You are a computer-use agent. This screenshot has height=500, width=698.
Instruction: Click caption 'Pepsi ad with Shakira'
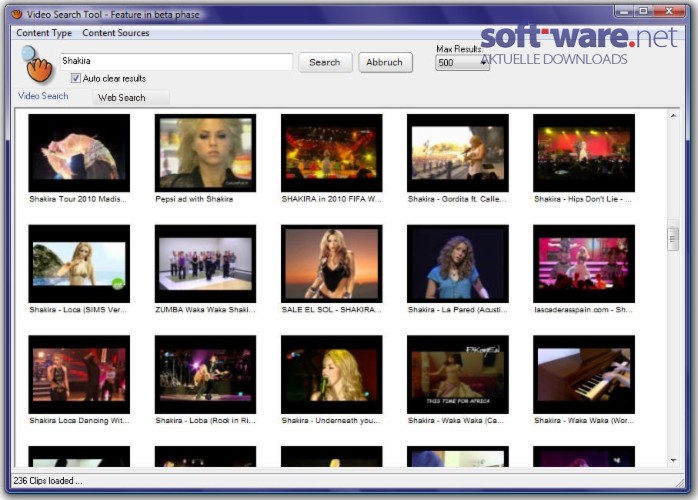coord(194,199)
